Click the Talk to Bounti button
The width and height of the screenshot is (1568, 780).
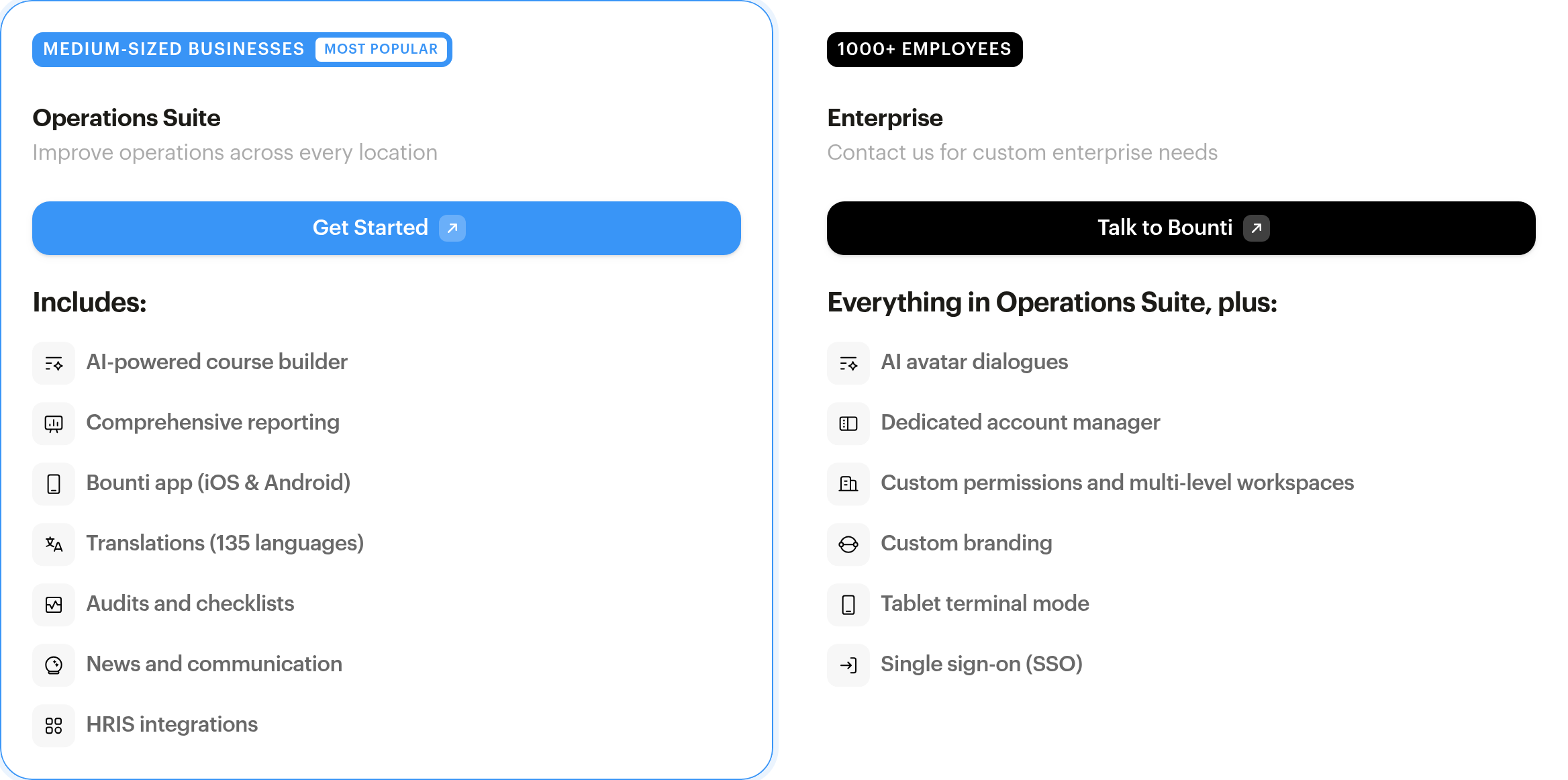point(1181,228)
